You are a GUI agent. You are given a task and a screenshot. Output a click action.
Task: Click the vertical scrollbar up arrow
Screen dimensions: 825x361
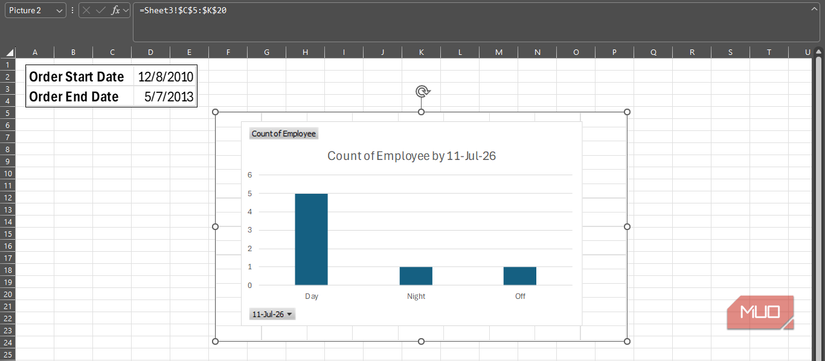[x=819, y=52]
